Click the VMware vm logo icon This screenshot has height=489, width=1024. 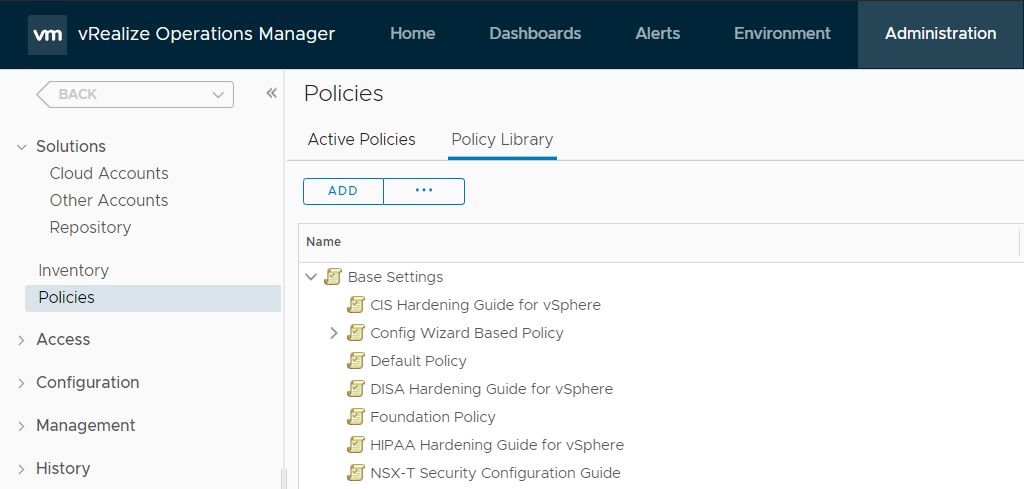coord(47,35)
